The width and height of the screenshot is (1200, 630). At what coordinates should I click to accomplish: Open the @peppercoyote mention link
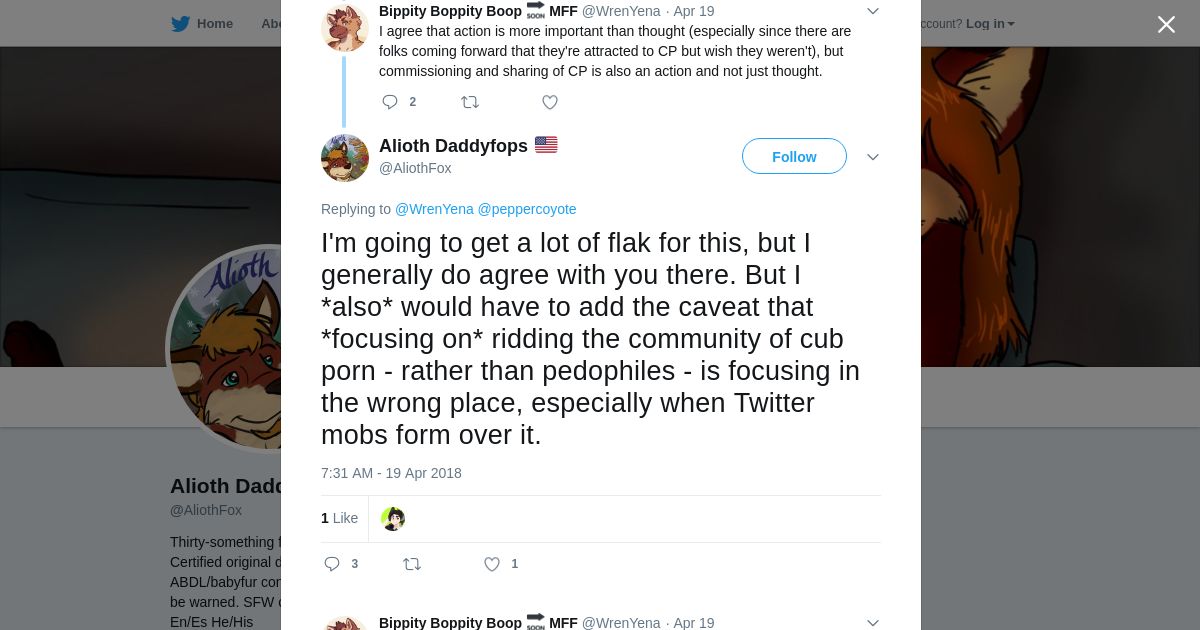click(527, 209)
